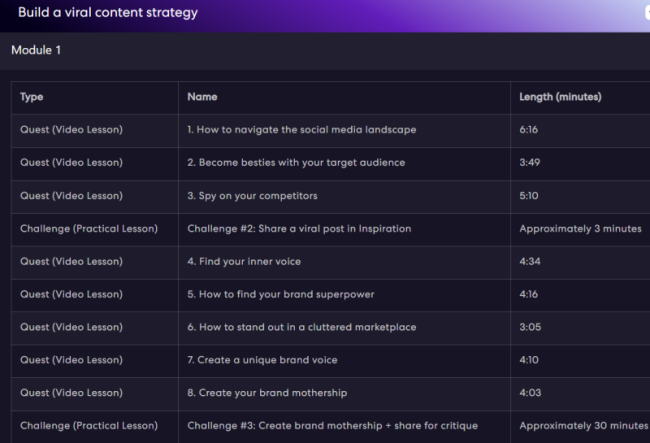Click the Type column header
650x443 pixels.
32,97
